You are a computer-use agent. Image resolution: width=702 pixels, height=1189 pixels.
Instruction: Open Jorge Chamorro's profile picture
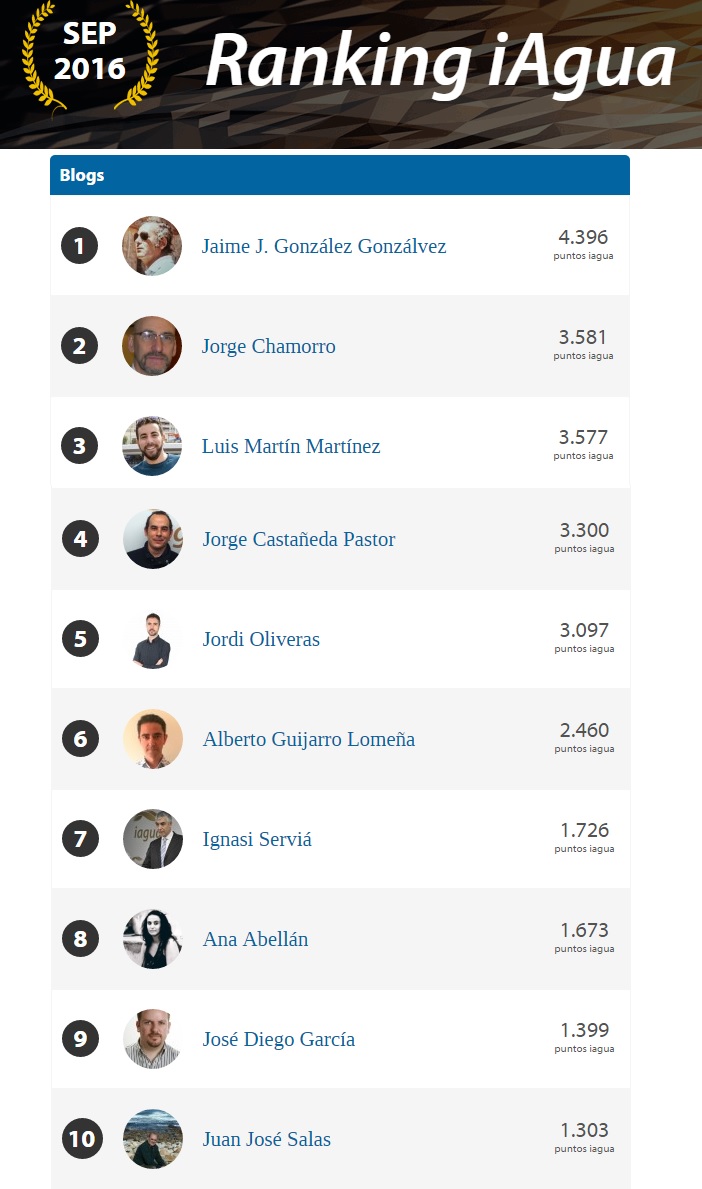tap(152, 346)
